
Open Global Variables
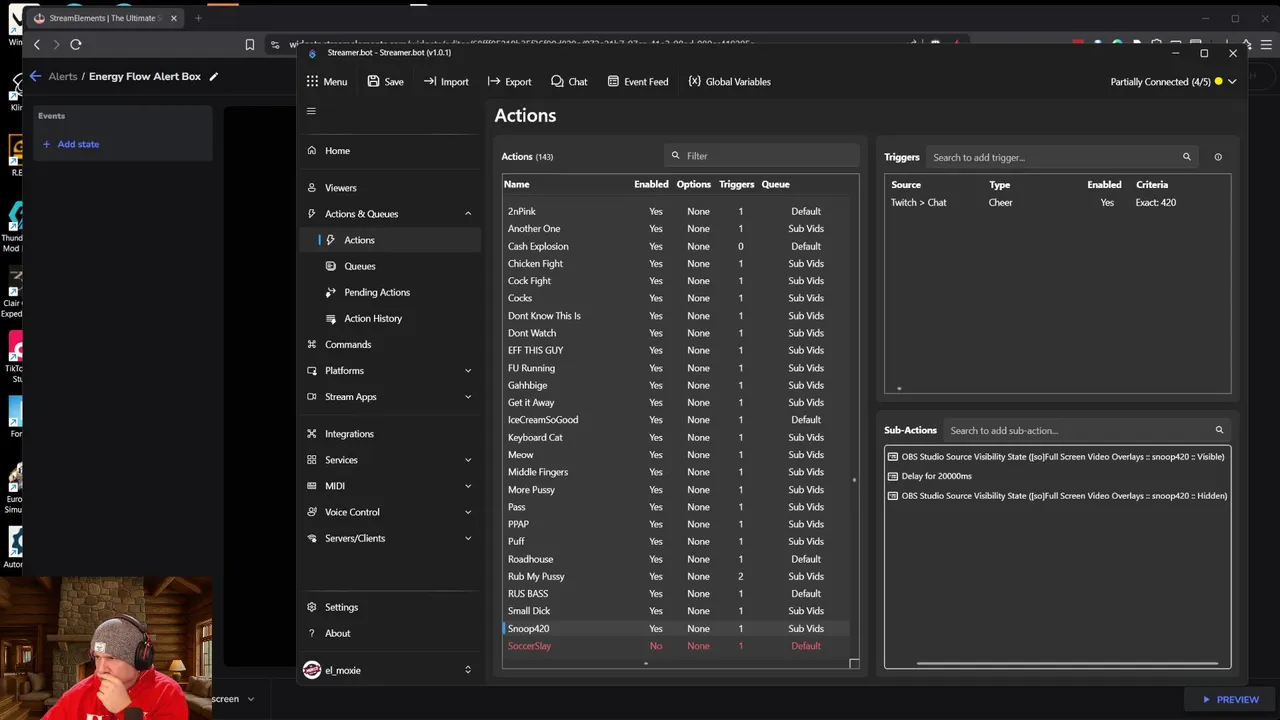[729, 82]
